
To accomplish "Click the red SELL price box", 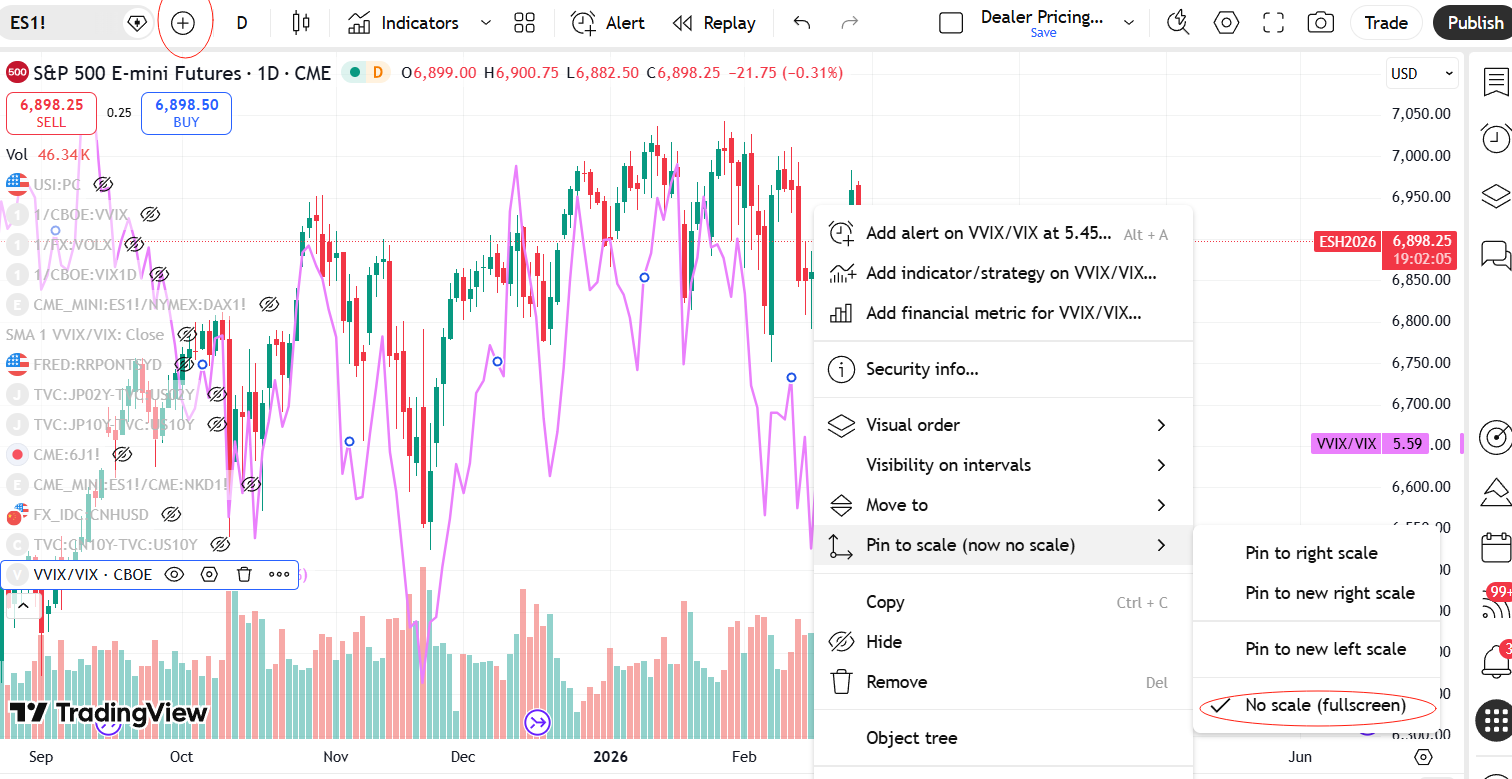I will click(51, 112).
